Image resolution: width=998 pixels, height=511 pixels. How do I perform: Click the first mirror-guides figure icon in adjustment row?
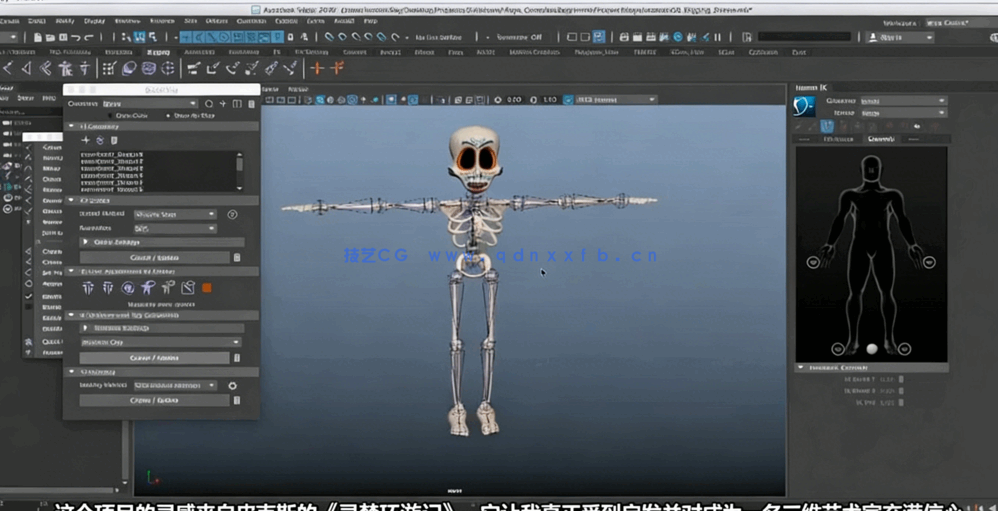pos(87,288)
